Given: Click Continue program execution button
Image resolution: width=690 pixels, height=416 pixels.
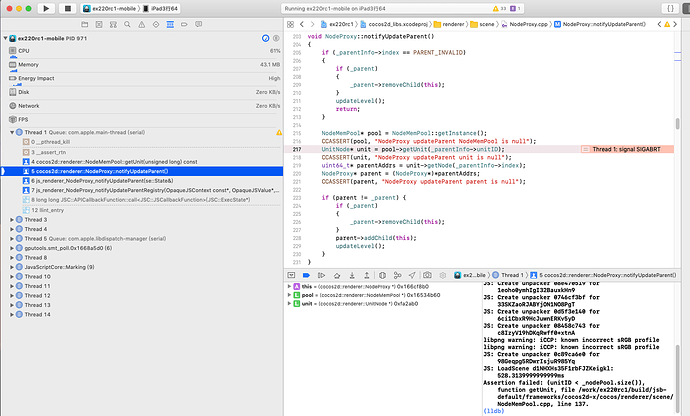Looking at the screenshot, I should pos(322,275).
